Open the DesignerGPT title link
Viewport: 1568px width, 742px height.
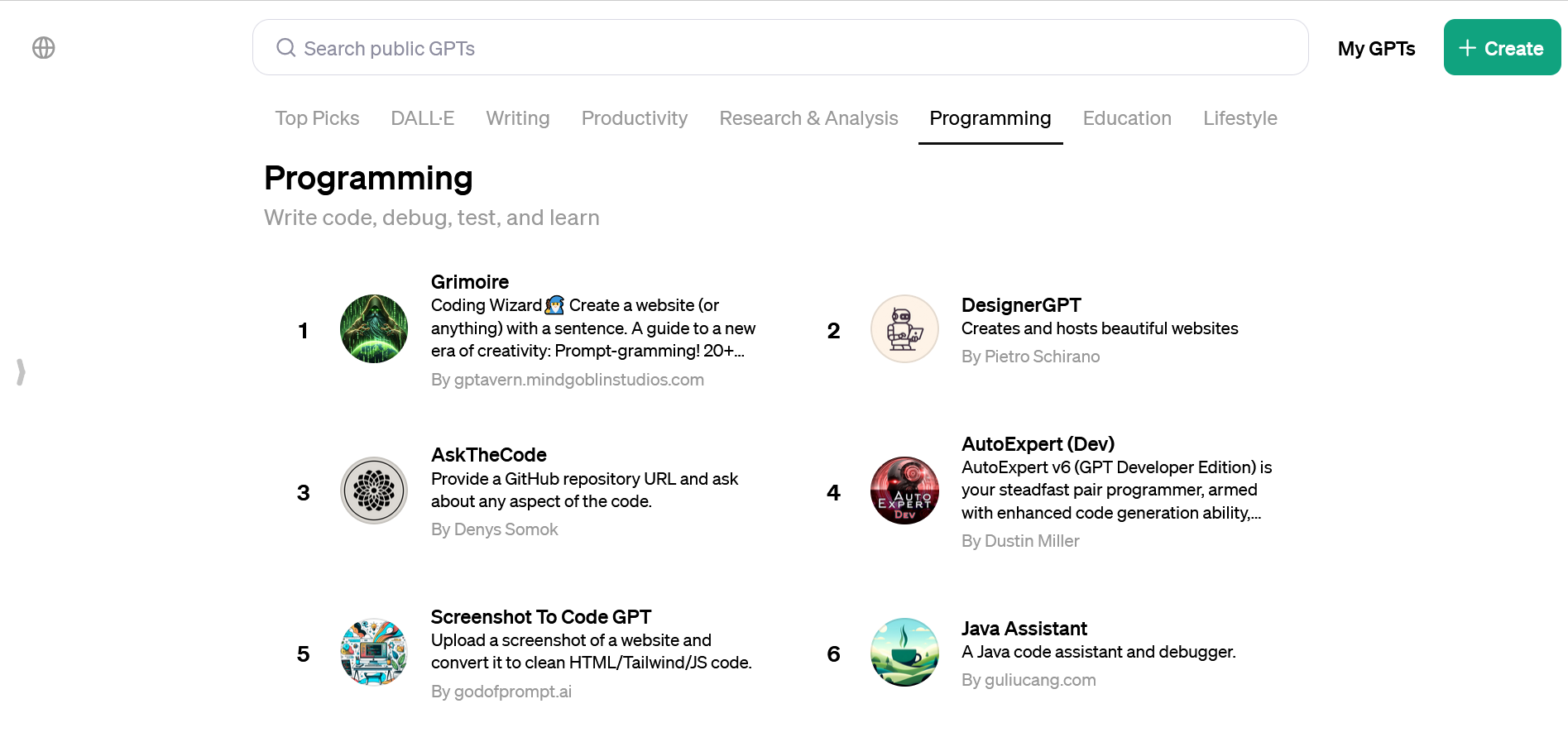1020,305
